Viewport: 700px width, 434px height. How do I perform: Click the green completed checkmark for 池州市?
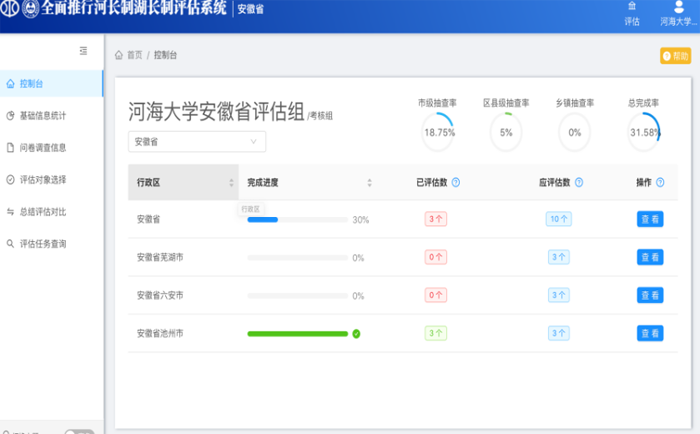coord(356,334)
